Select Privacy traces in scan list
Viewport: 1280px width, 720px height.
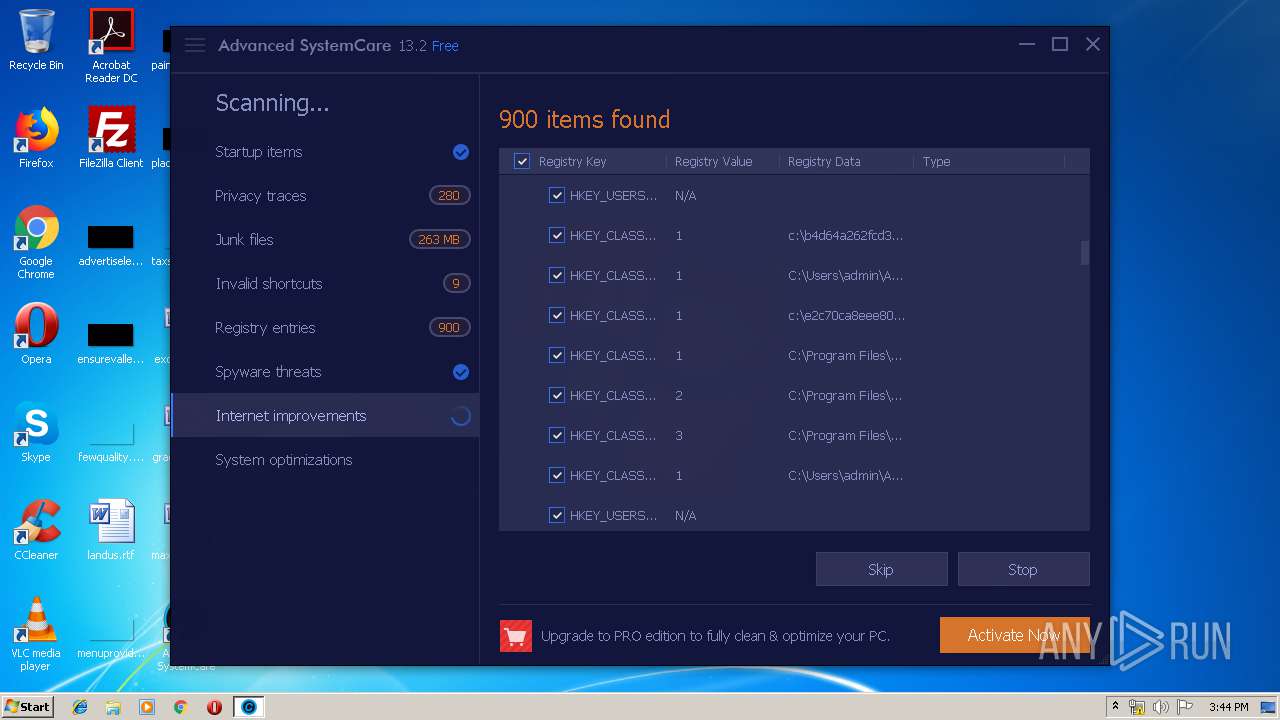coord(325,196)
